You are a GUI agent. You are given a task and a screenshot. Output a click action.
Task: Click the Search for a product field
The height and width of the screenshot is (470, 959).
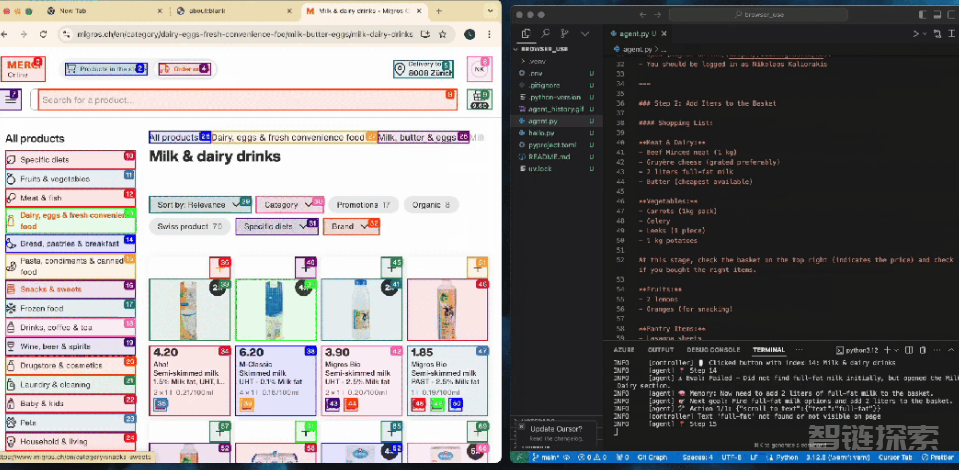(248, 100)
